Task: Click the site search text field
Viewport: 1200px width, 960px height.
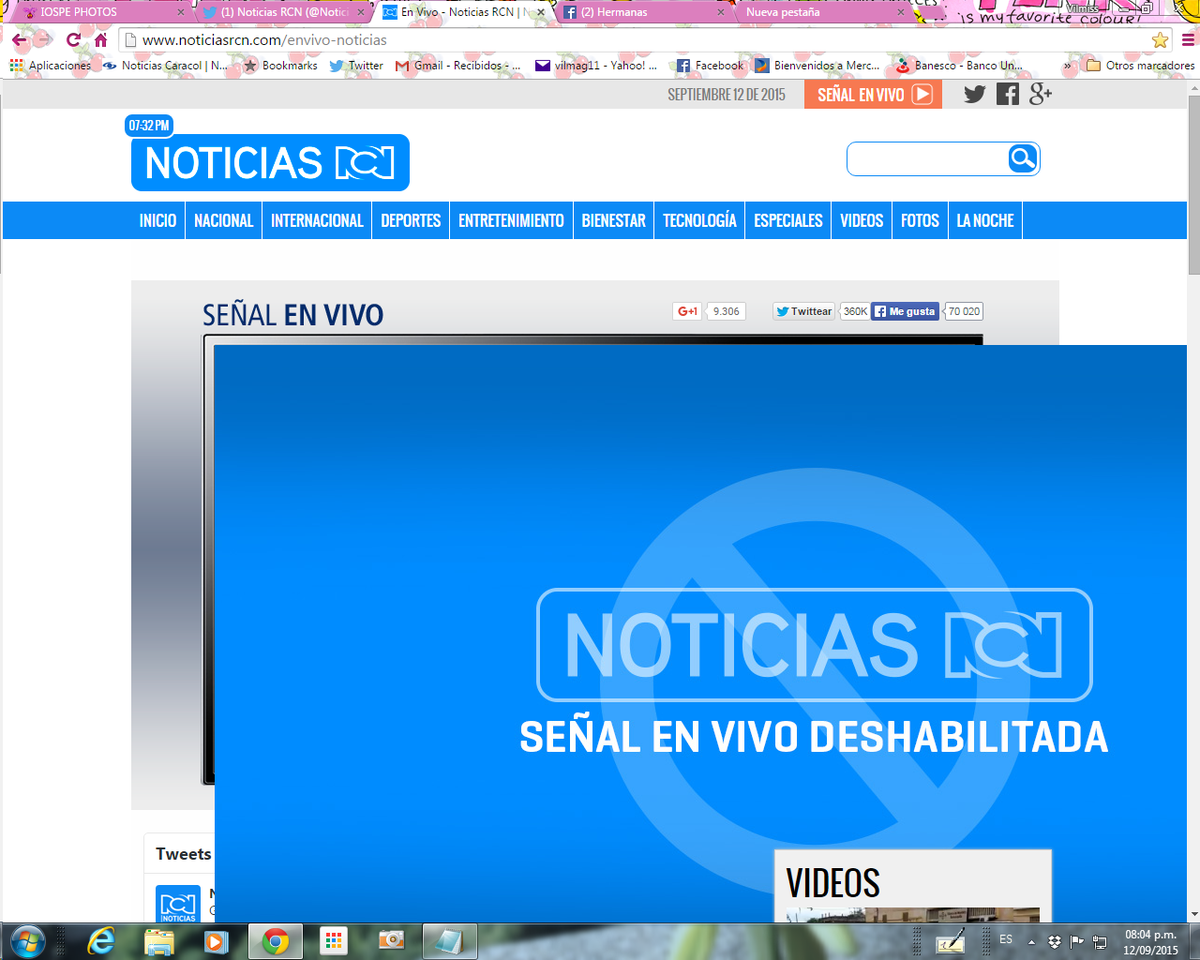Action: pos(927,159)
